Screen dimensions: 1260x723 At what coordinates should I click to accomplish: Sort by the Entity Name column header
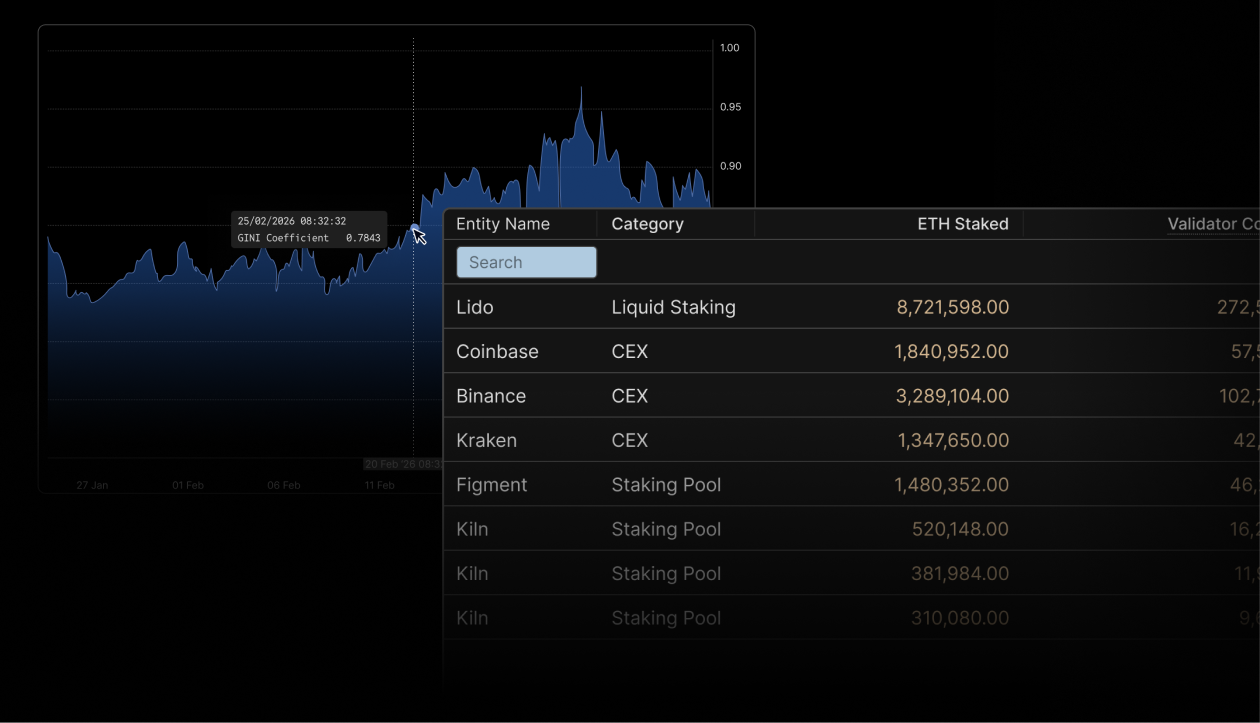click(503, 224)
